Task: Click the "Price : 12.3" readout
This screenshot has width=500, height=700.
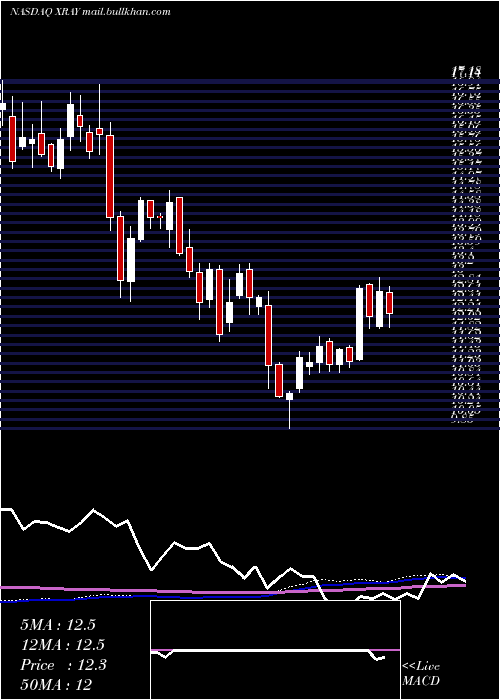Action: click(x=63, y=665)
